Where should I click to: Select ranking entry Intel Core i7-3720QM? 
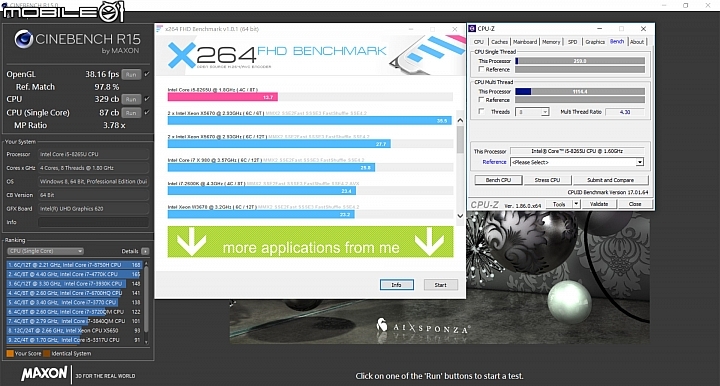coord(74,312)
